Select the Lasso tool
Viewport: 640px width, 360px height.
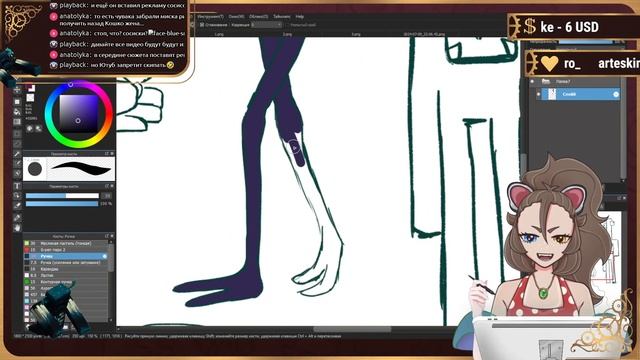tap(17, 143)
